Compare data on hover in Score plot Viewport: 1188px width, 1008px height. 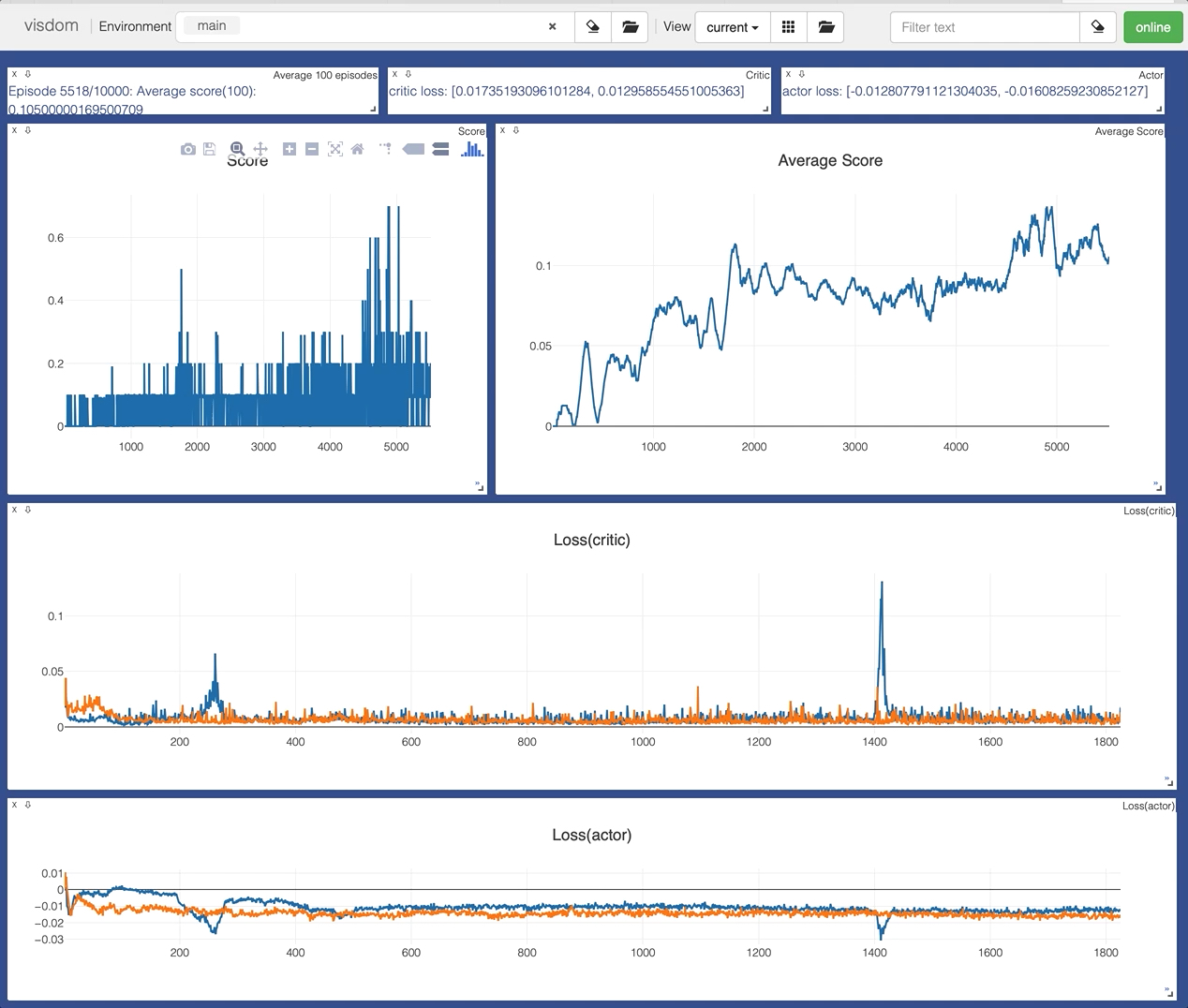pos(440,149)
